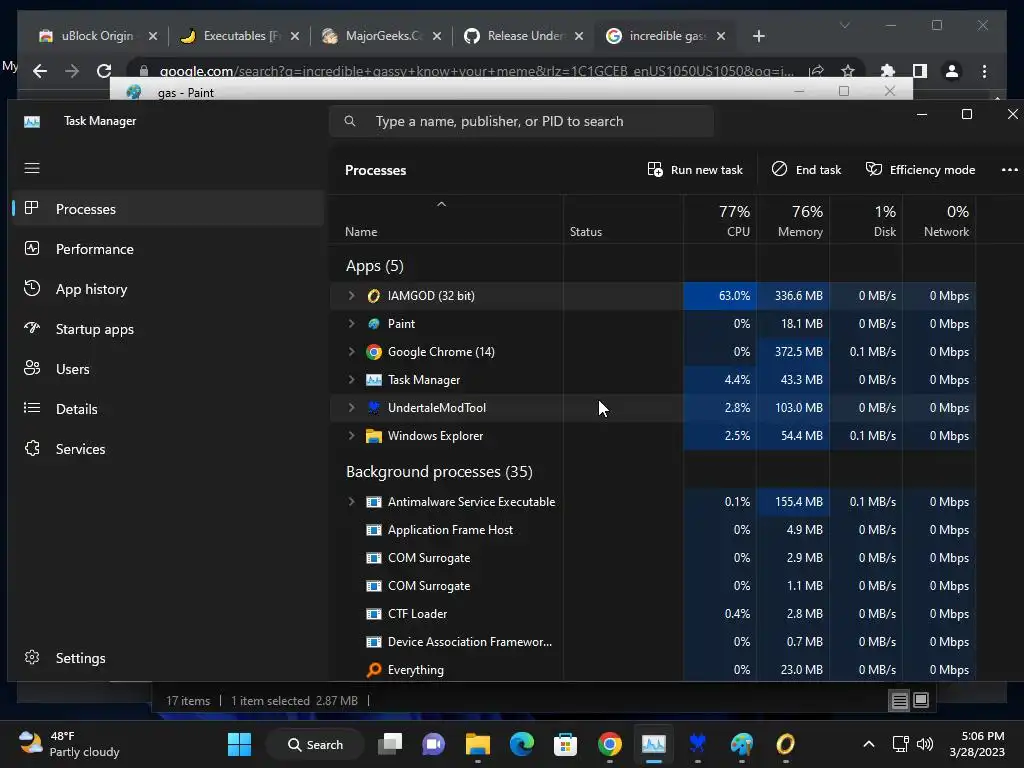This screenshot has height=768, width=1024.
Task: Click the Processes icon in sidebar
Action: click(x=31, y=208)
